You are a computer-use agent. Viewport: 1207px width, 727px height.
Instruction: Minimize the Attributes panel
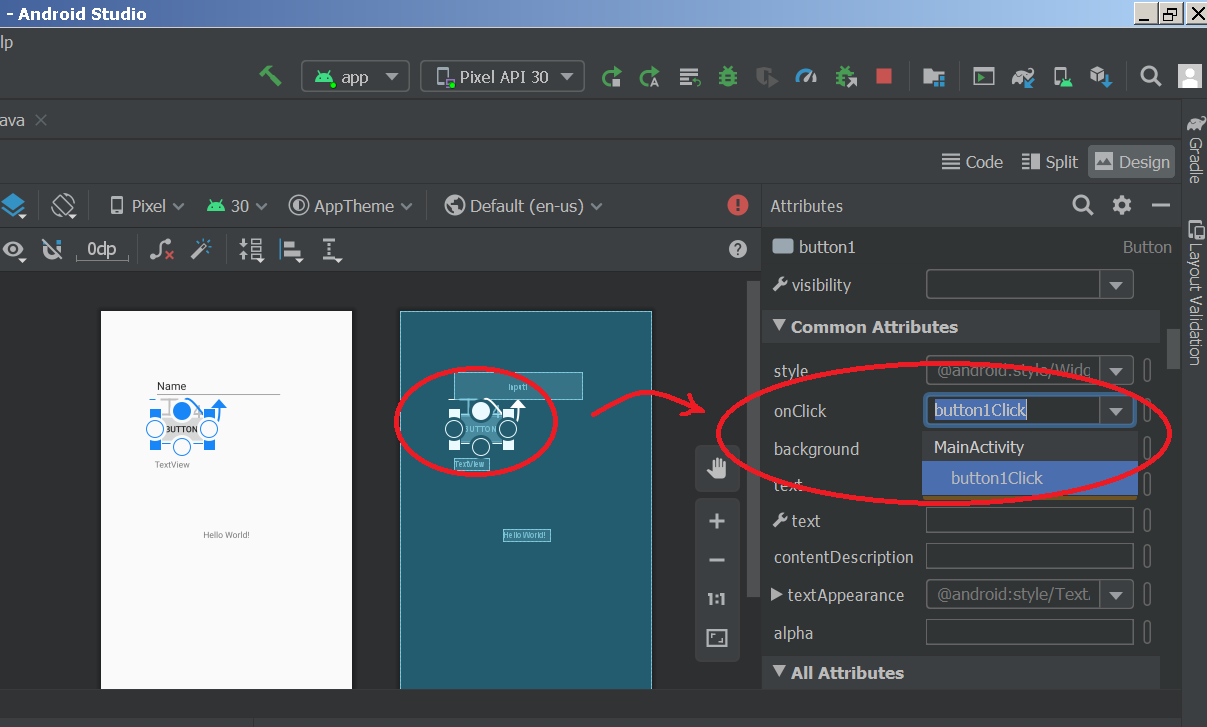tap(1161, 205)
